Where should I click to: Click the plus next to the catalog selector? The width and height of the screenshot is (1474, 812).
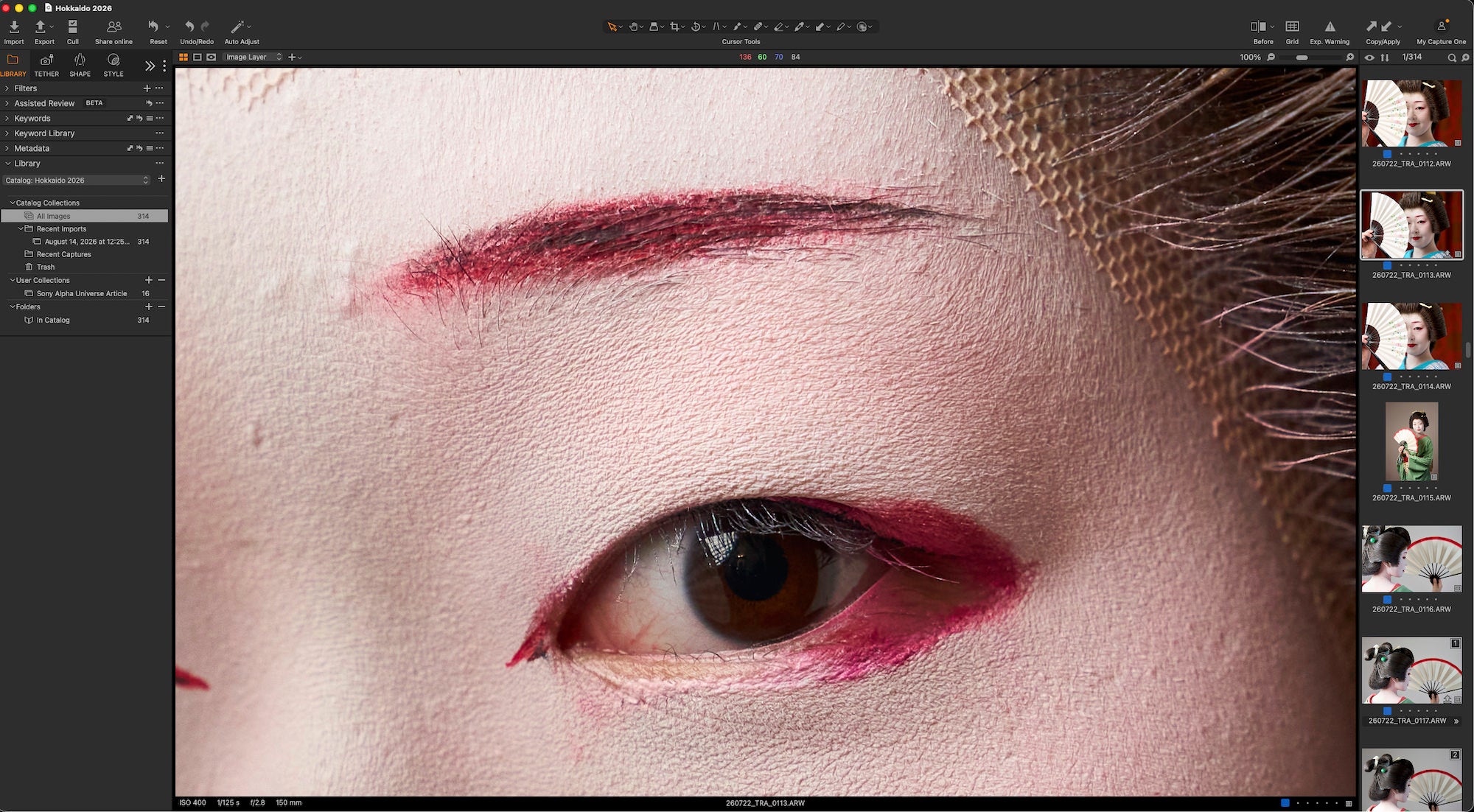tap(161, 179)
